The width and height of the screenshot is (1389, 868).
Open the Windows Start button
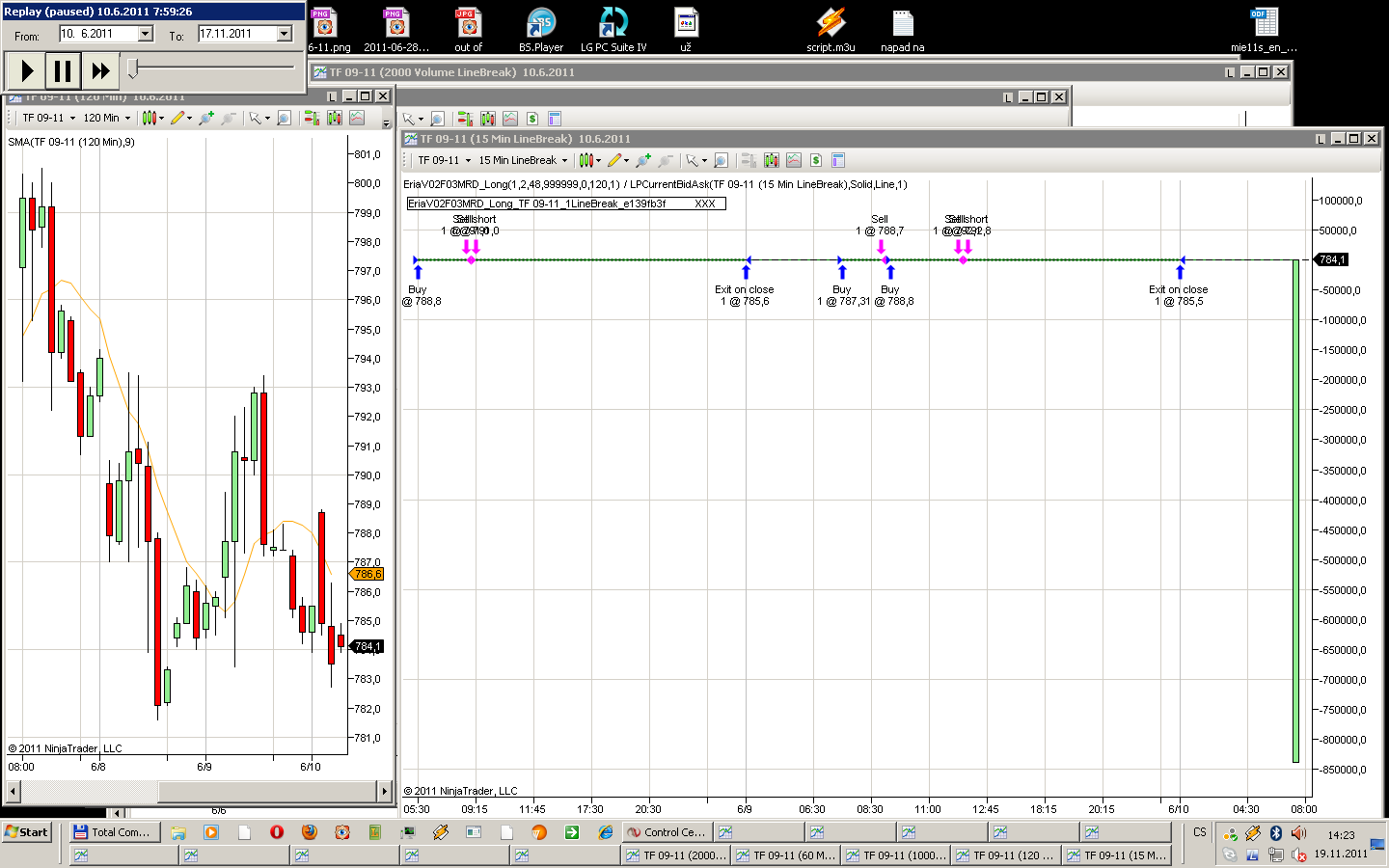26,831
